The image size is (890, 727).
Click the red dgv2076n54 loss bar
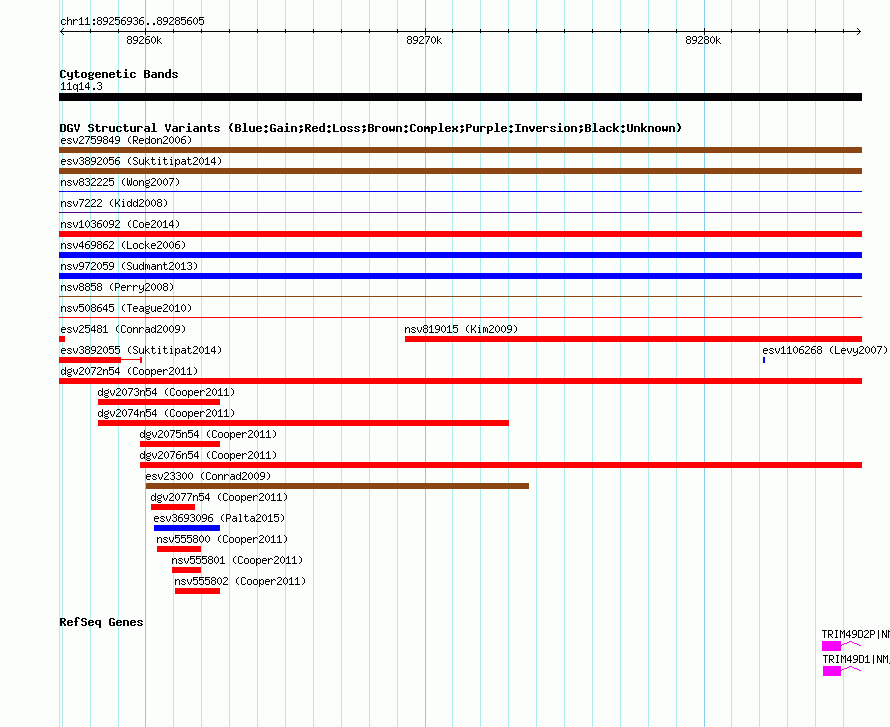[x=501, y=465]
